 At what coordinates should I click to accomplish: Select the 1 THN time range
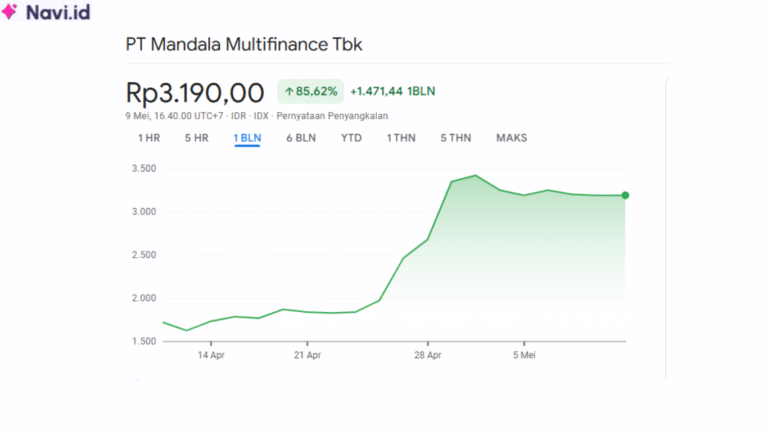pyautogui.click(x=401, y=138)
